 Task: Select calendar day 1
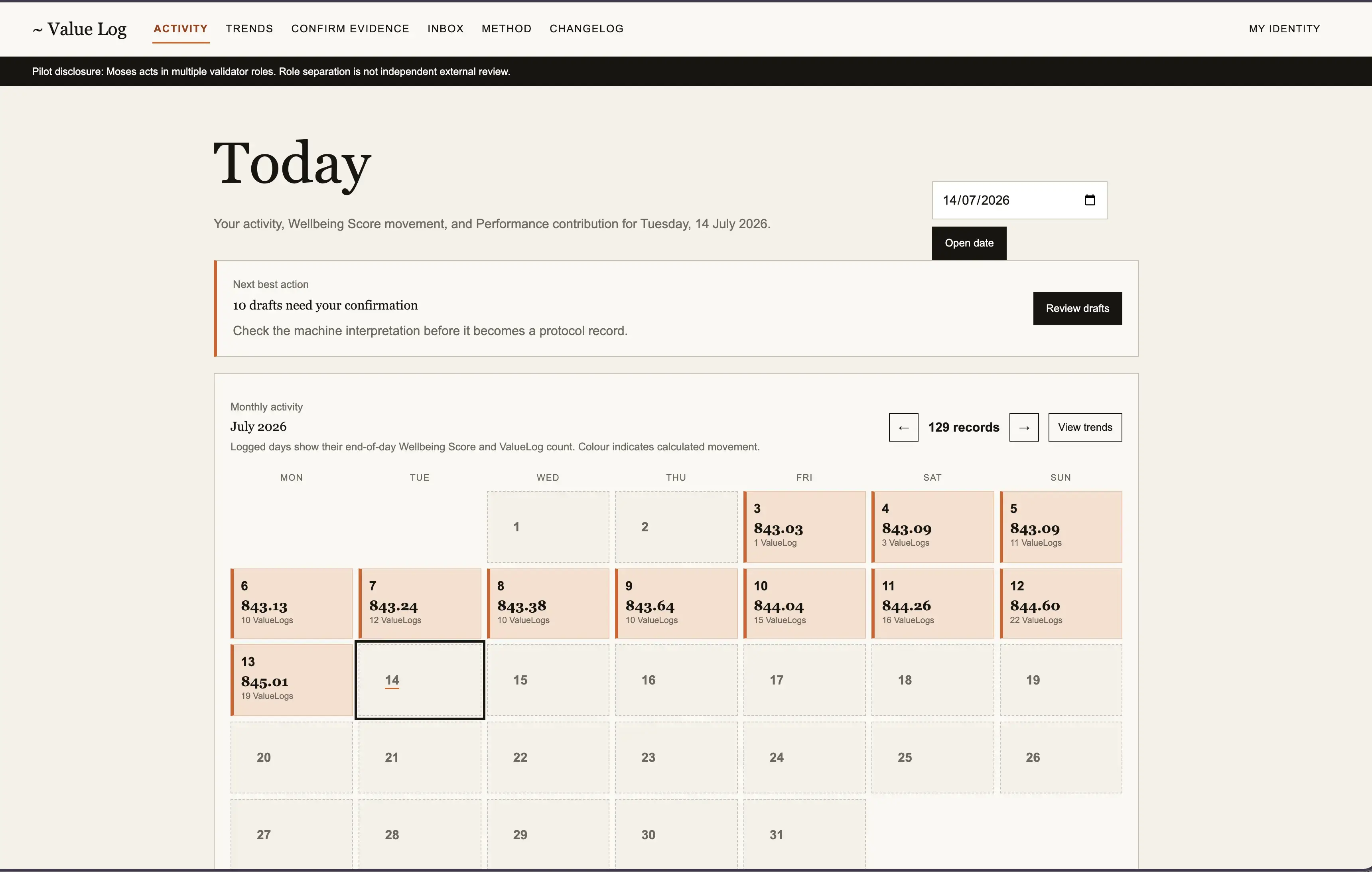pyautogui.click(x=548, y=527)
